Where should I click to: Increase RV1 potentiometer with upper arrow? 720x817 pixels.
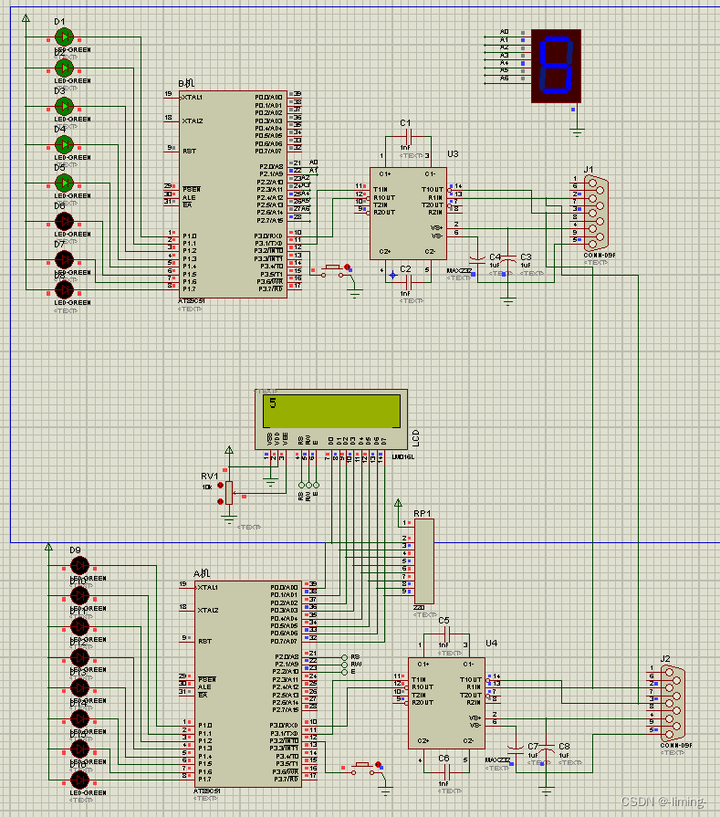(x=220, y=485)
